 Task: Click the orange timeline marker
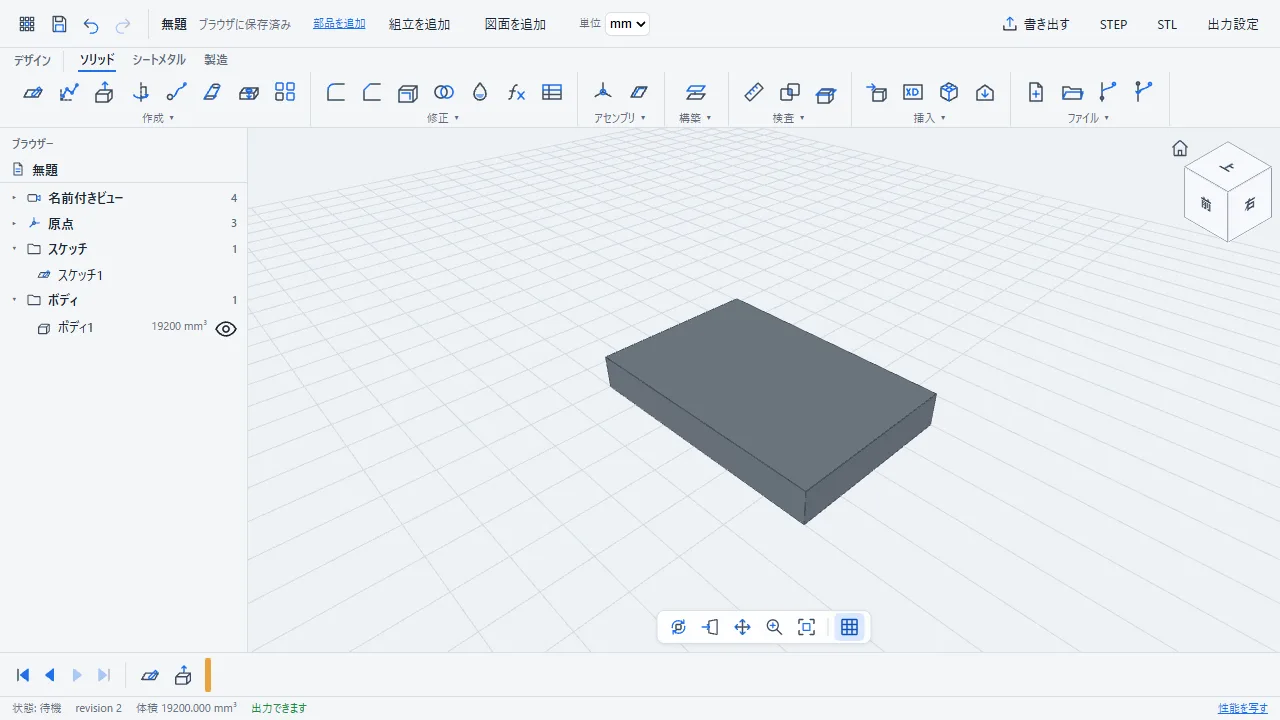[208, 675]
